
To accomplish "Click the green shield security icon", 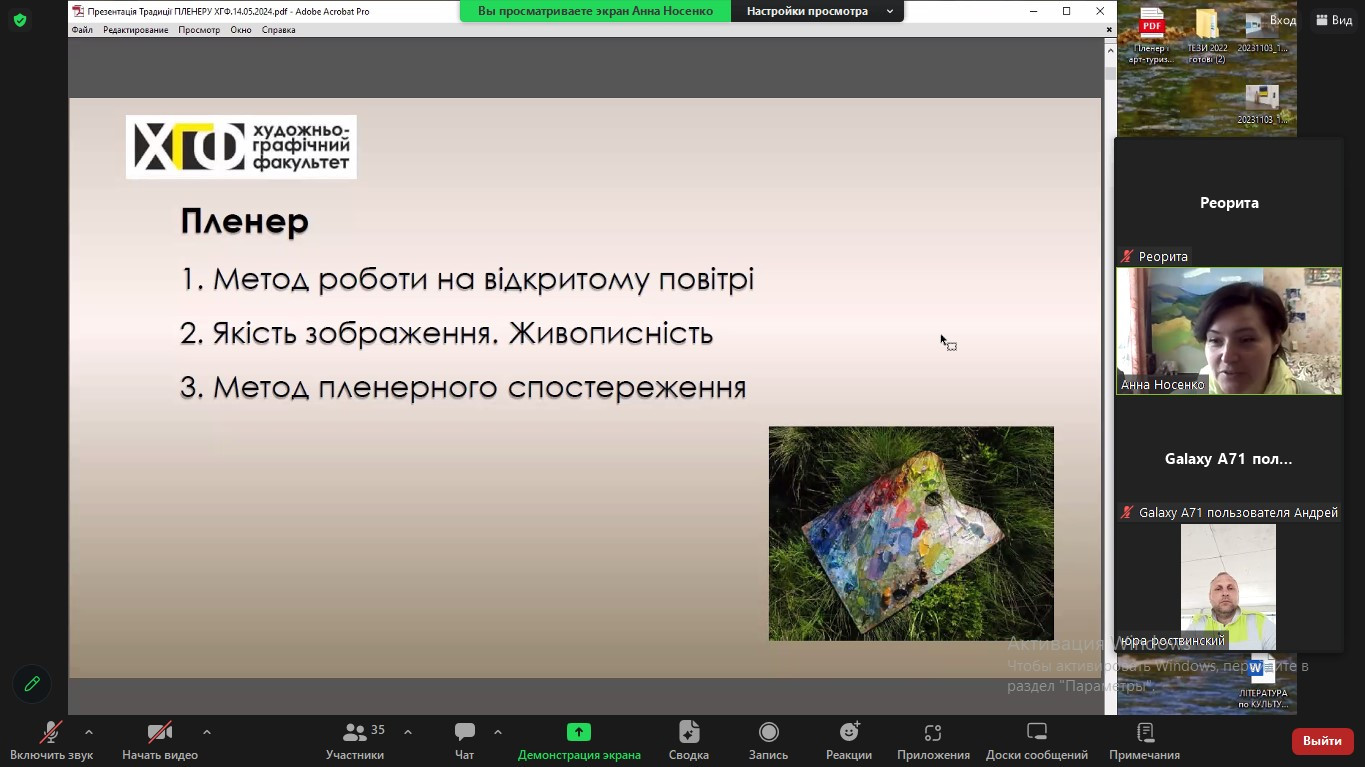I will (20, 20).
